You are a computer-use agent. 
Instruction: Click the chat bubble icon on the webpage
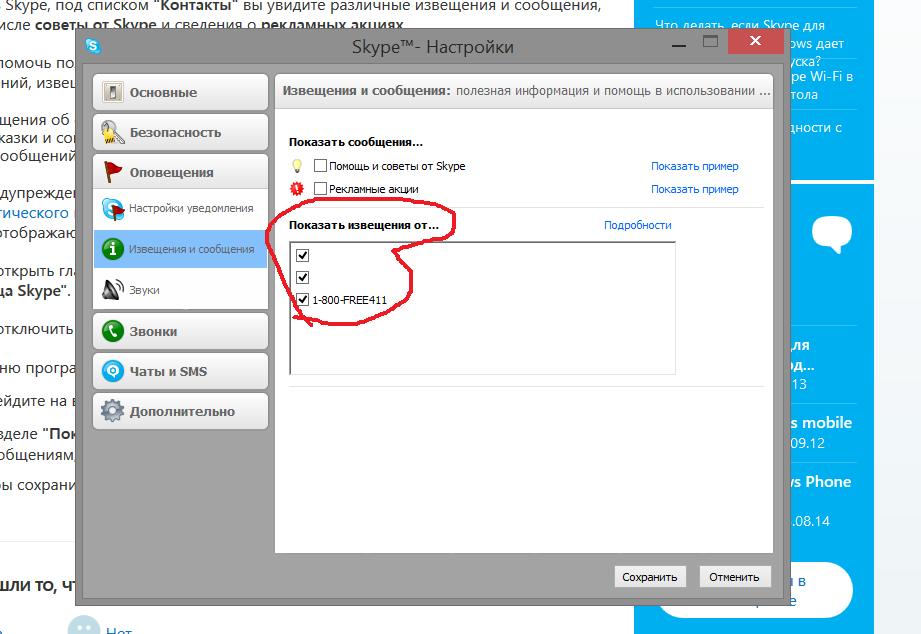point(832,234)
